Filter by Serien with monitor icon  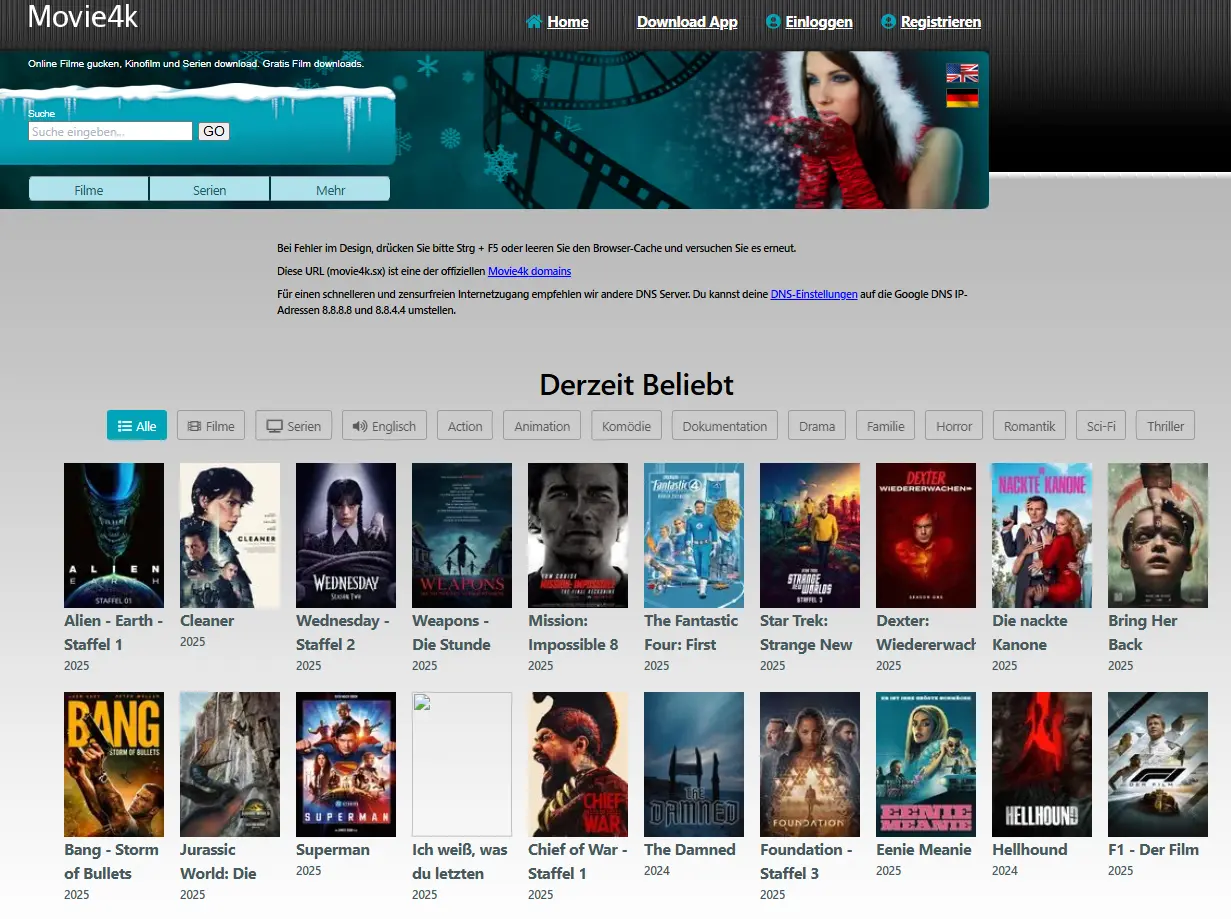click(293, 426)
